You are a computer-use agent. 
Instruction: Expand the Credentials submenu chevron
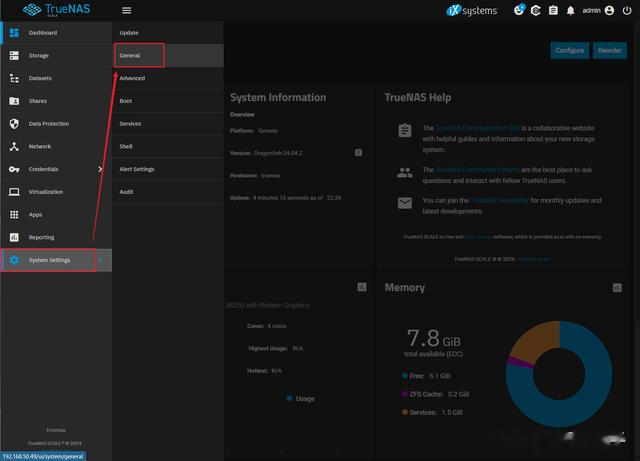[100, 169]
